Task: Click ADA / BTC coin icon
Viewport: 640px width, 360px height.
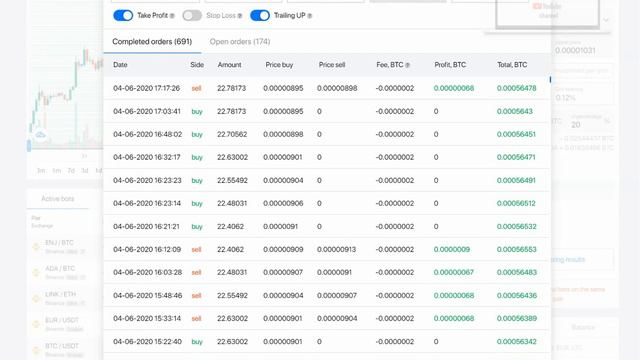Action: pos(36,272)
